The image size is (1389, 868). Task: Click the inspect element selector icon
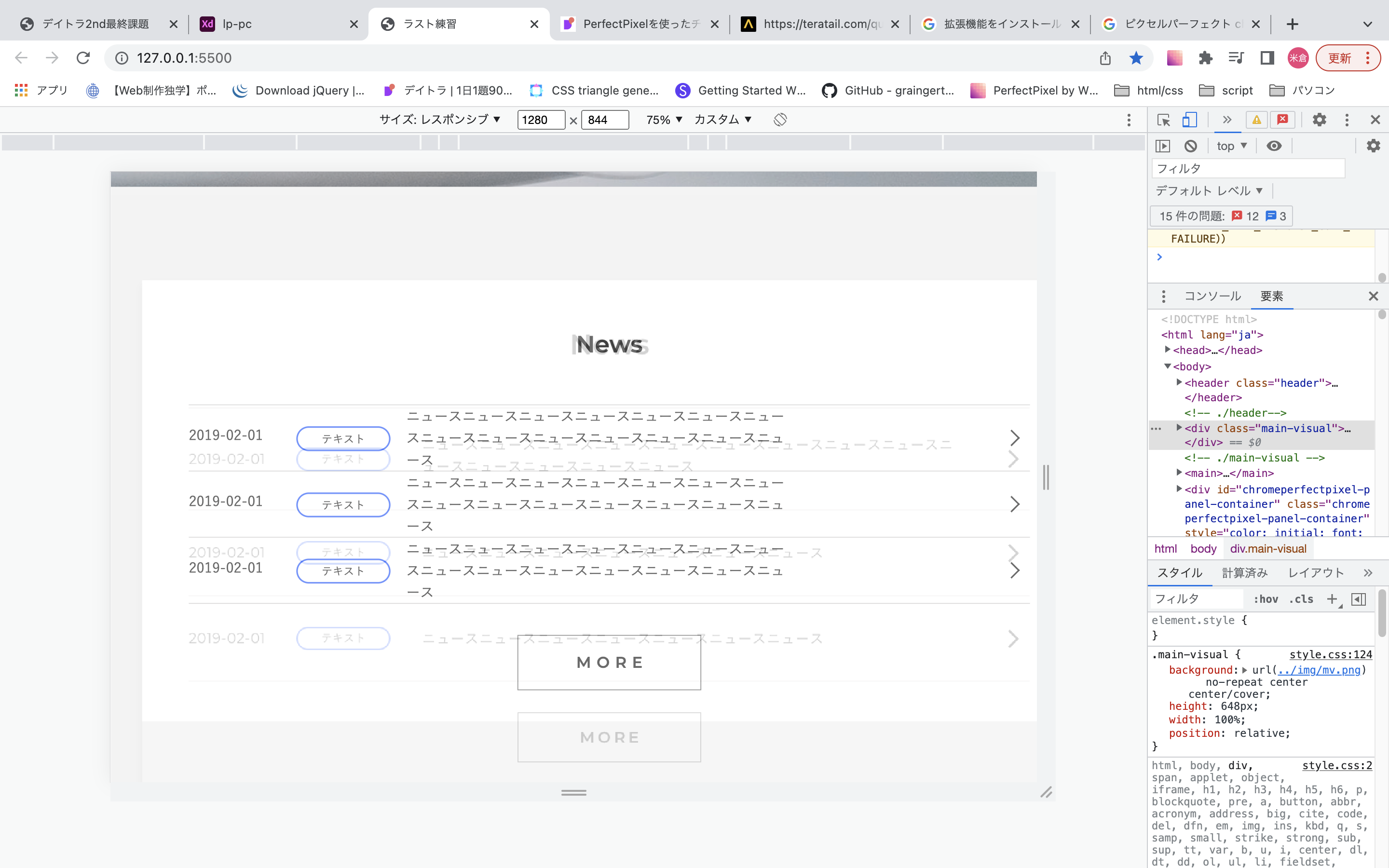tap(1163, 120)
